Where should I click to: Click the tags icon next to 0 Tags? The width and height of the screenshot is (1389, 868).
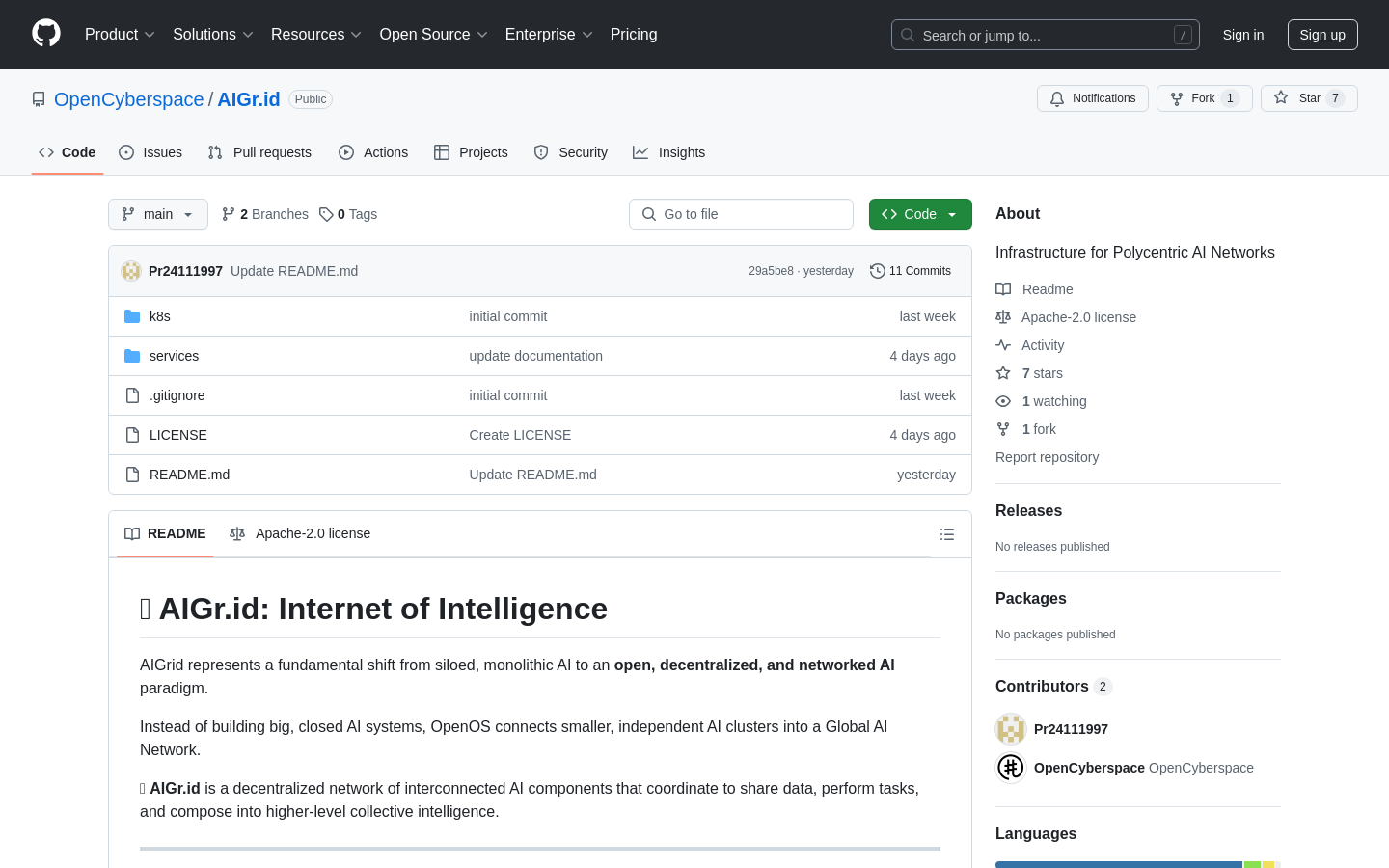(x=326, y=214)
